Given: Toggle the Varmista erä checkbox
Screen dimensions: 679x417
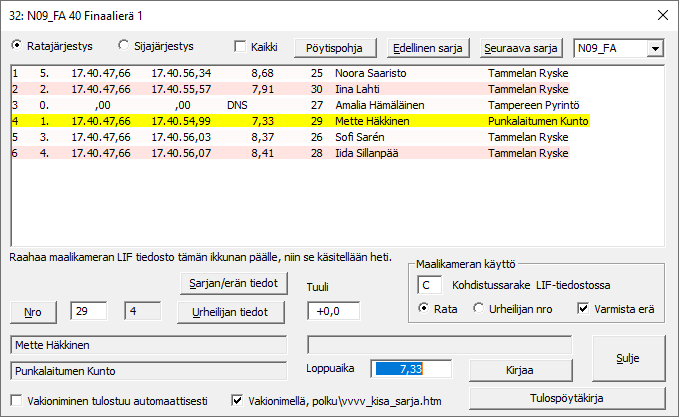Looking at the screenshot, I should point(584,310).
